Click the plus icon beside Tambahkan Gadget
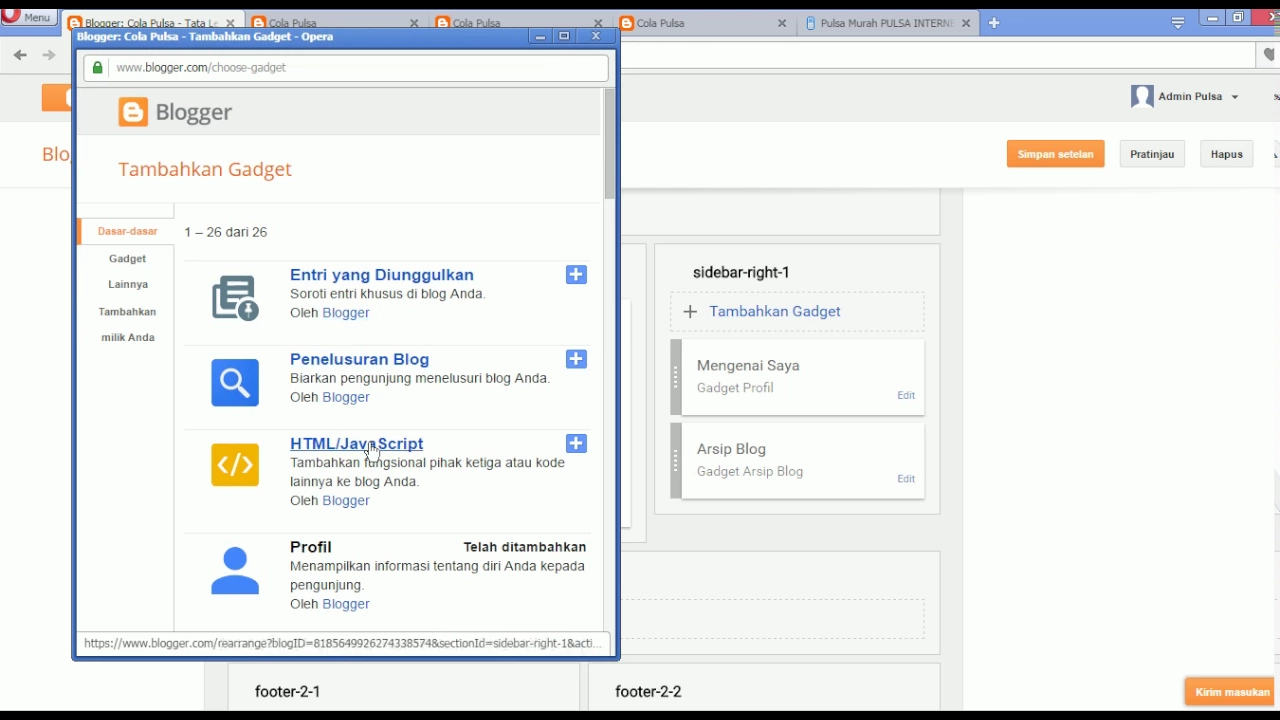Screen dimensions: 1280x720 pos(690,312)
